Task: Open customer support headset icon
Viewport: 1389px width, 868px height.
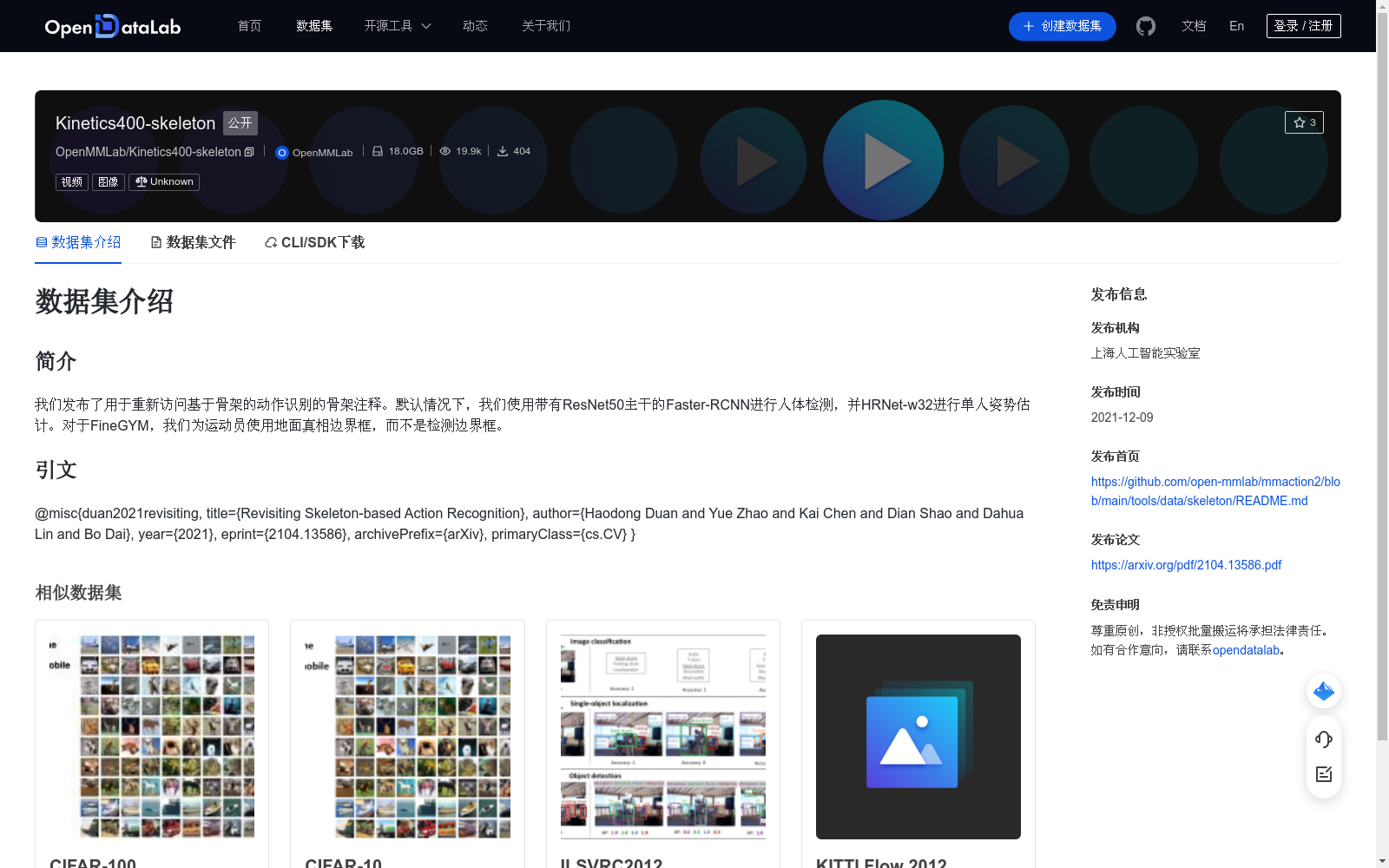Action: 1324,739
